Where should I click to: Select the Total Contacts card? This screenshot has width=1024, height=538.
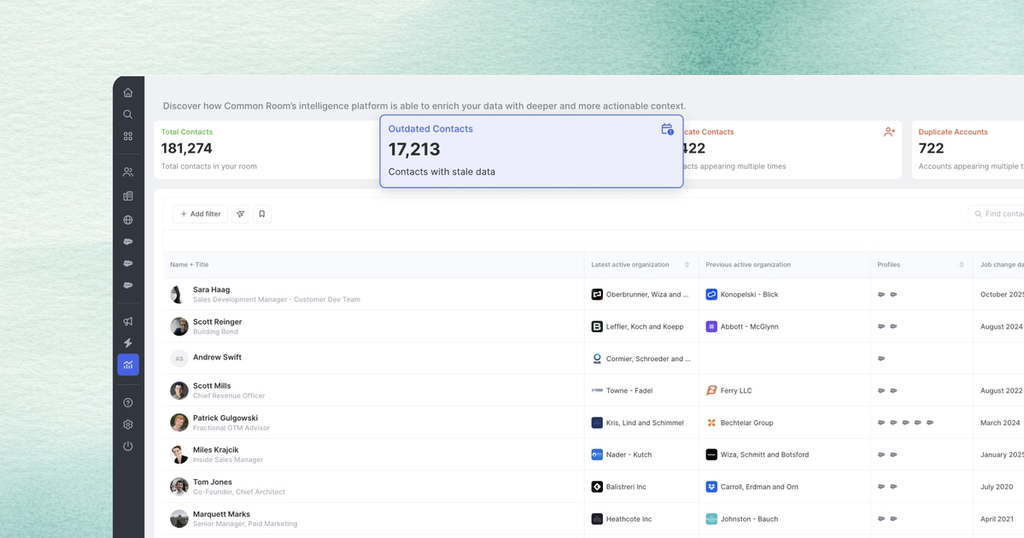(266, 150)
